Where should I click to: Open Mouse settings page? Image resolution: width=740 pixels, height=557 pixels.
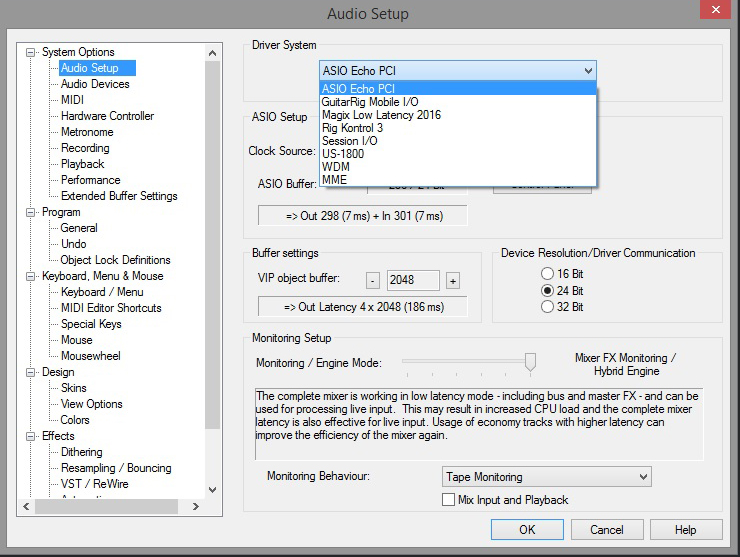76,340
